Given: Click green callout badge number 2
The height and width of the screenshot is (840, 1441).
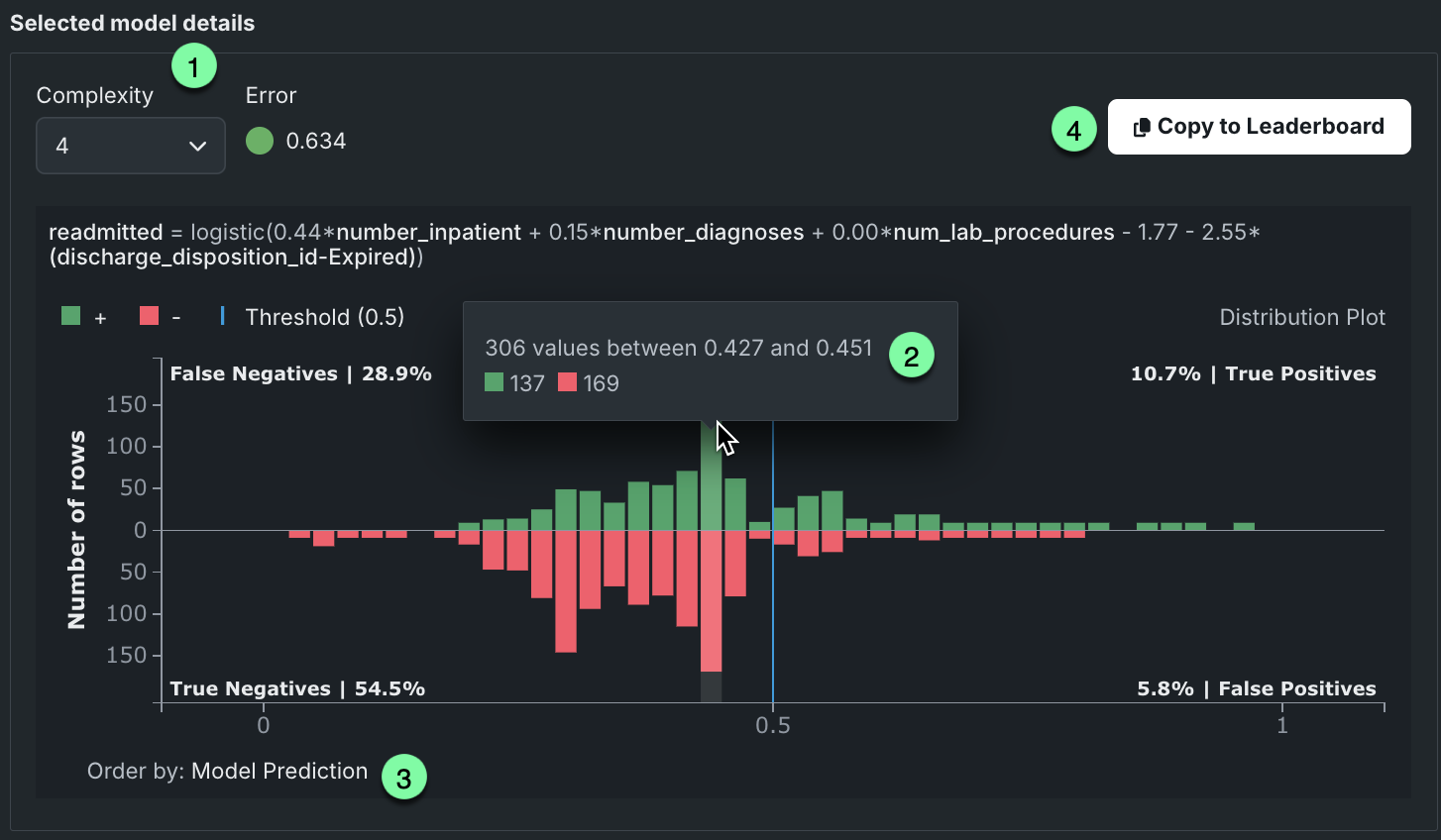Looking at the screenshot, I should point(911,357).
